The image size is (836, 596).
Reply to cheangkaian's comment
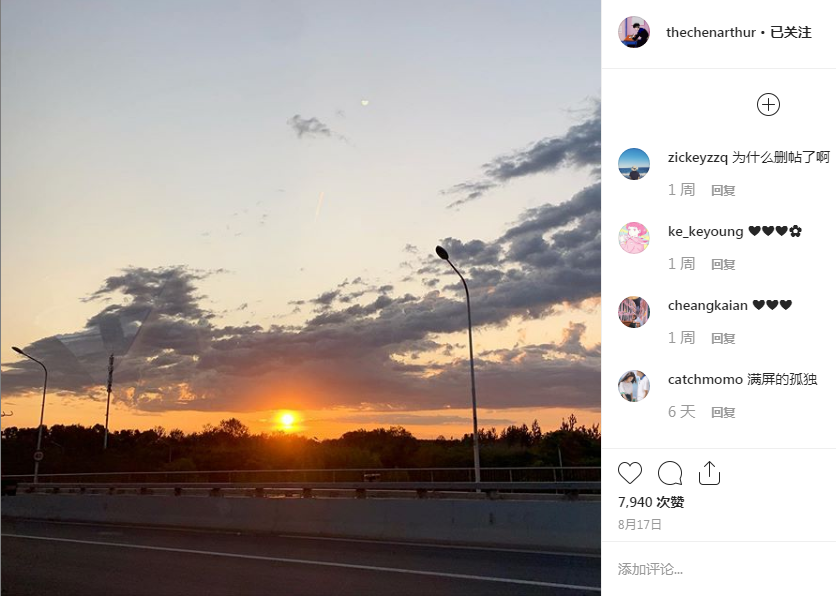click(x=723, y=339)
